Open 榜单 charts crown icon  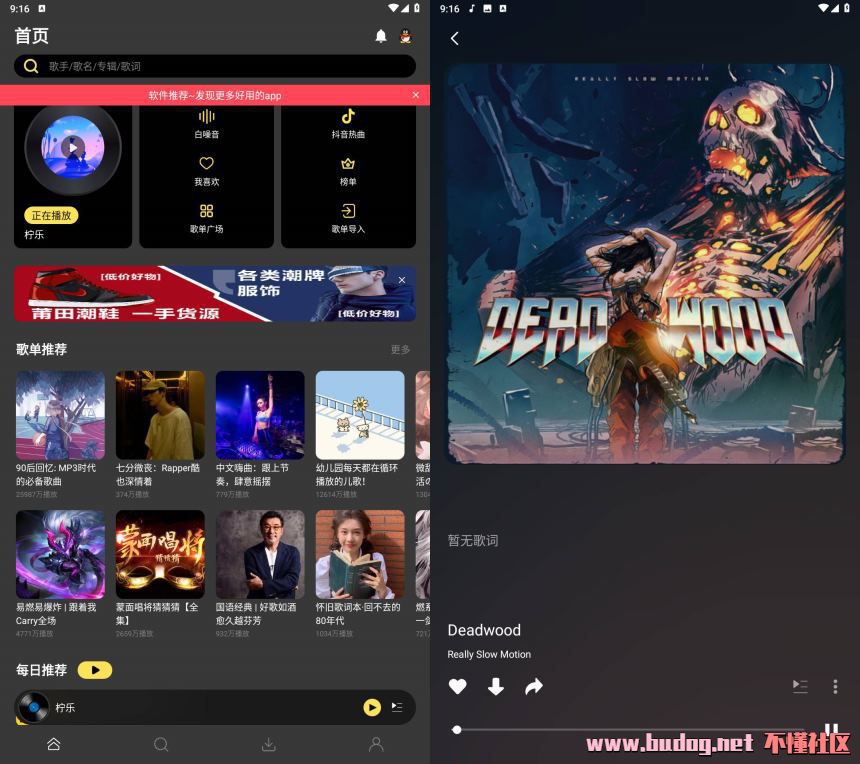click(x=348, y=171)
